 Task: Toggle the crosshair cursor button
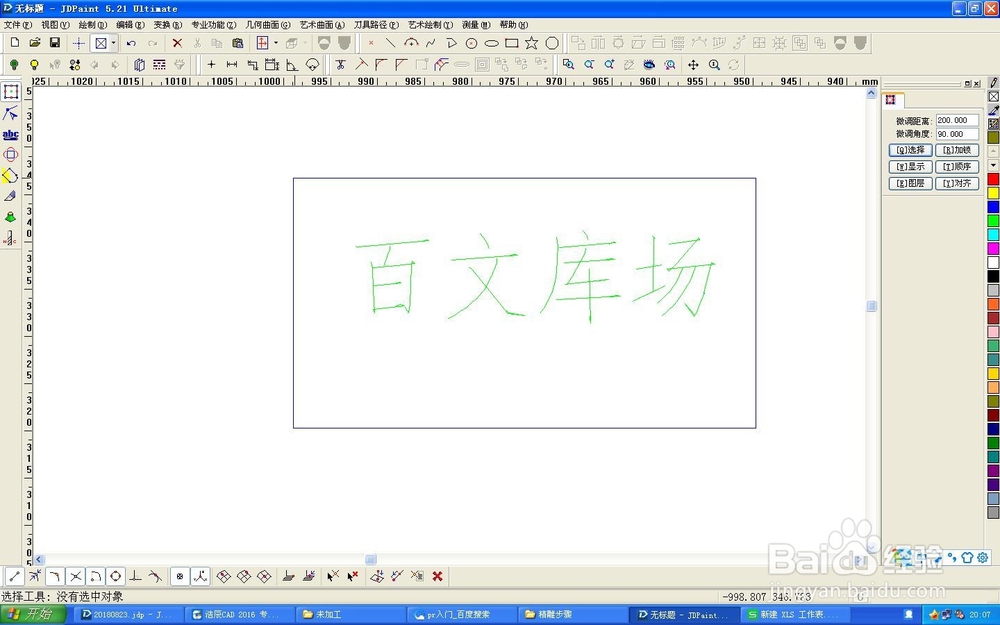pos(78,43)
